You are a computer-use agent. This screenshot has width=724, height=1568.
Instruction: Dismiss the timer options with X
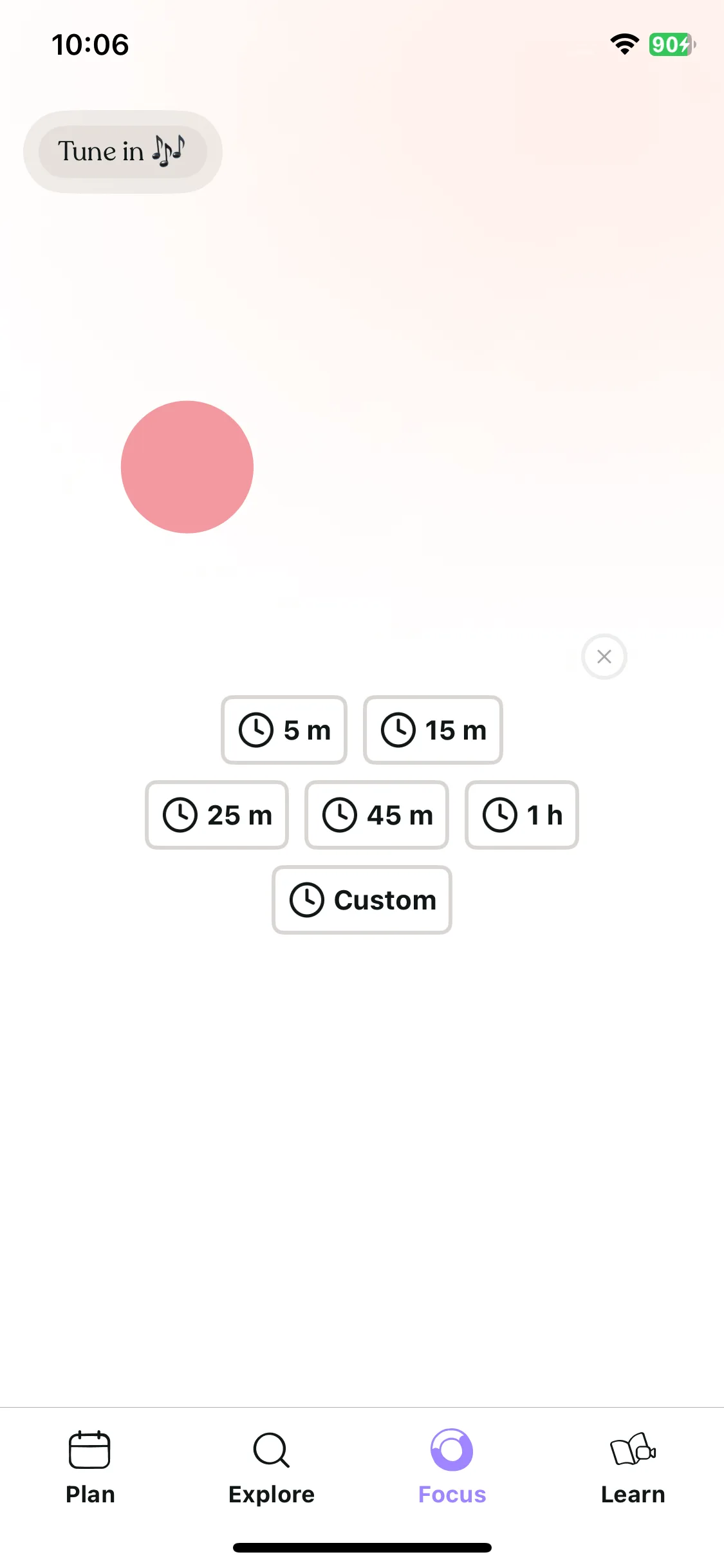point(604,657)
